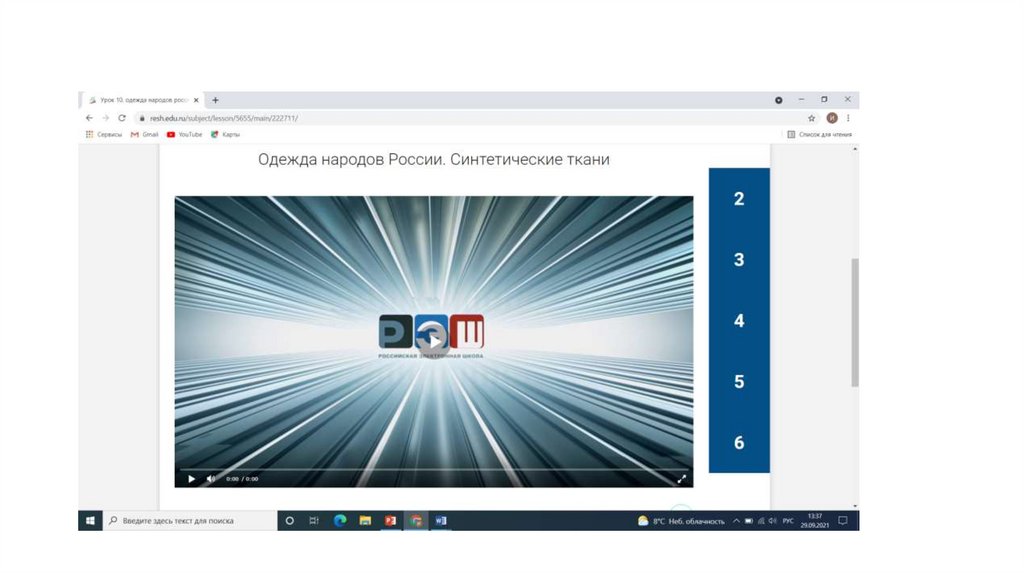Click the page vertical scrollbar thumb
This screenshot has height=574, width=1024.
tap(855, 323)
